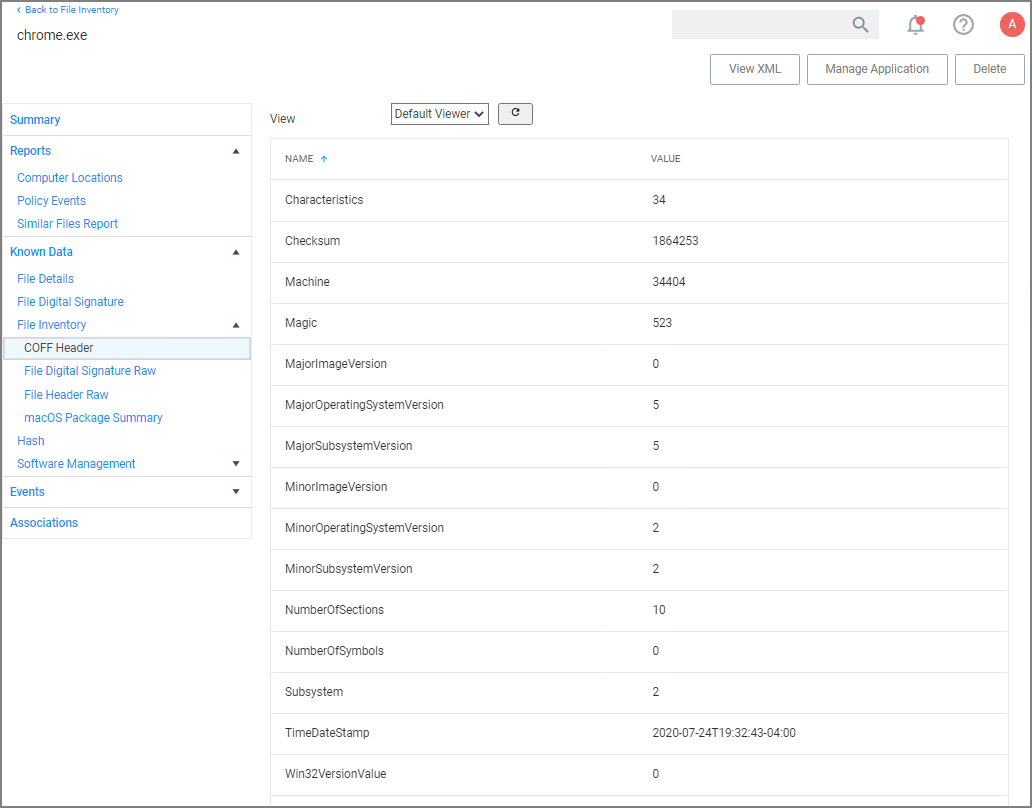Click the View XML button
The image size is (1032, 808).
[x=754, y=69]
